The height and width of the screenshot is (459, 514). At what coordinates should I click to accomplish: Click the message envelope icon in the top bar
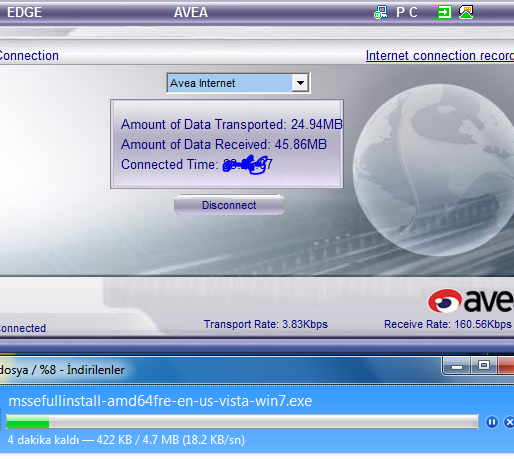point(466,12)
